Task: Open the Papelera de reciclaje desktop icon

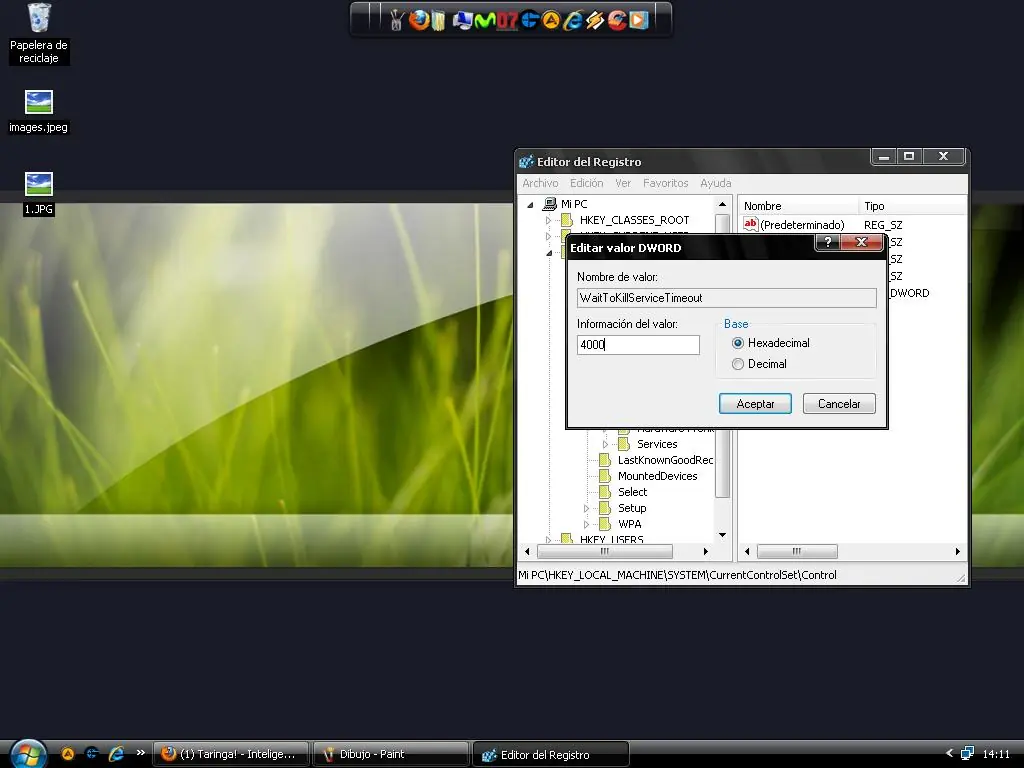Action: [39, 34]
